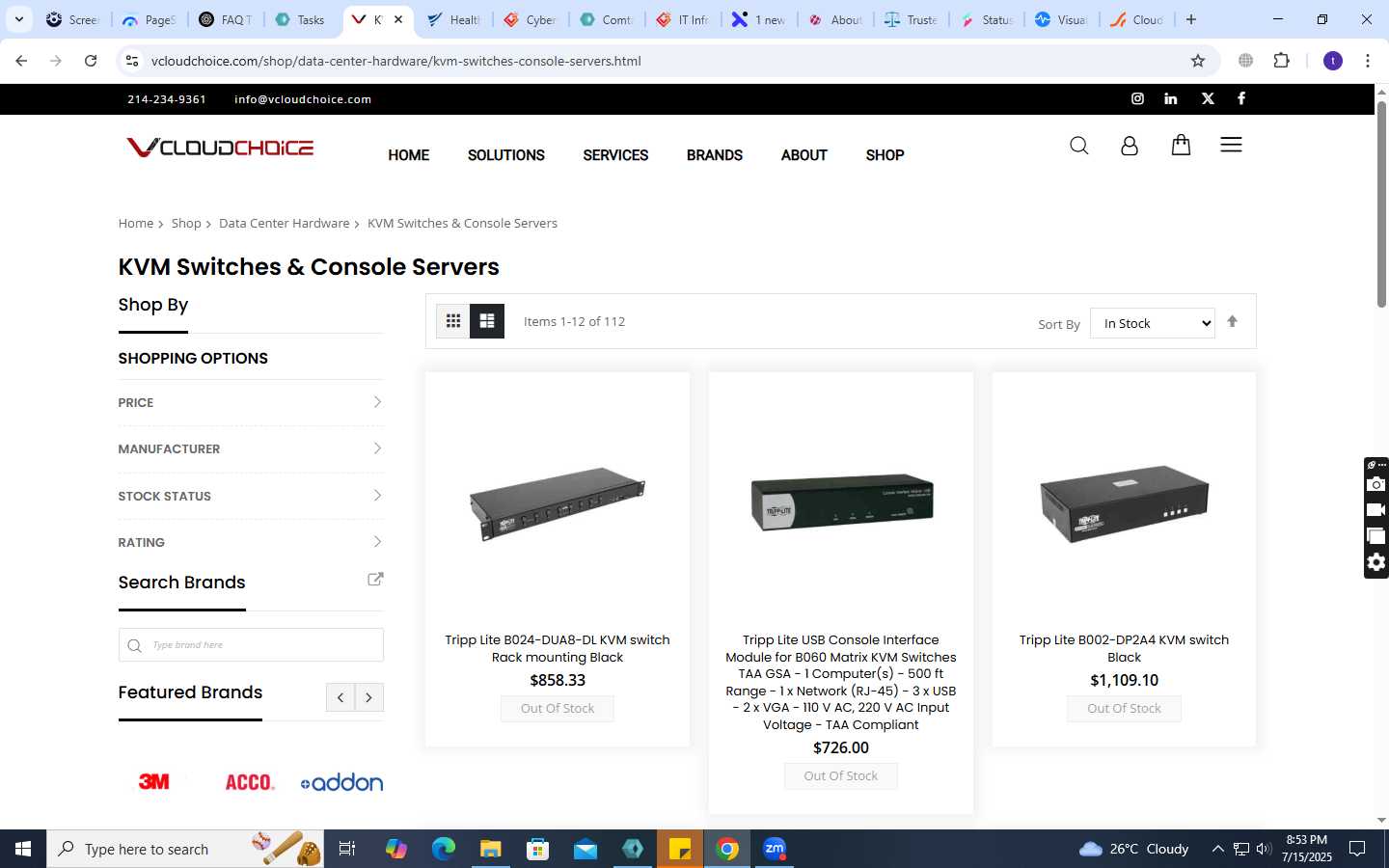The image size is (1389, 868).
Task: Switch to the FAQ browser tab
Action: click(228, 19)
